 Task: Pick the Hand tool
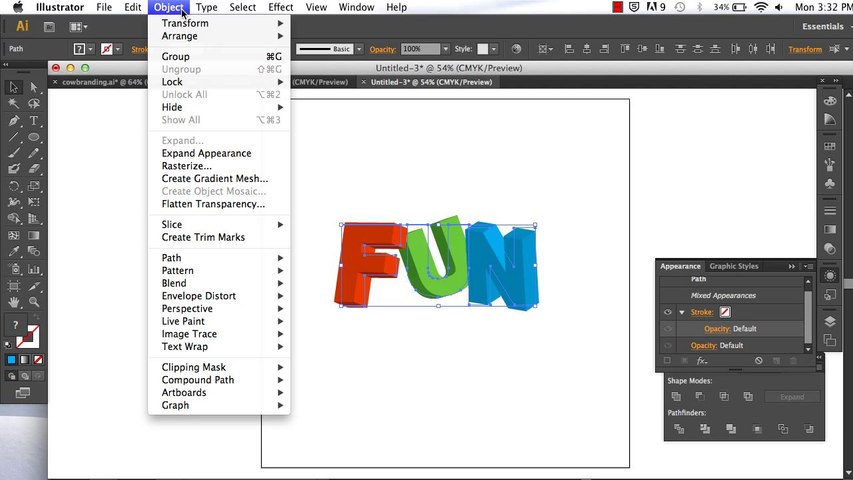[x=14, y=301]
